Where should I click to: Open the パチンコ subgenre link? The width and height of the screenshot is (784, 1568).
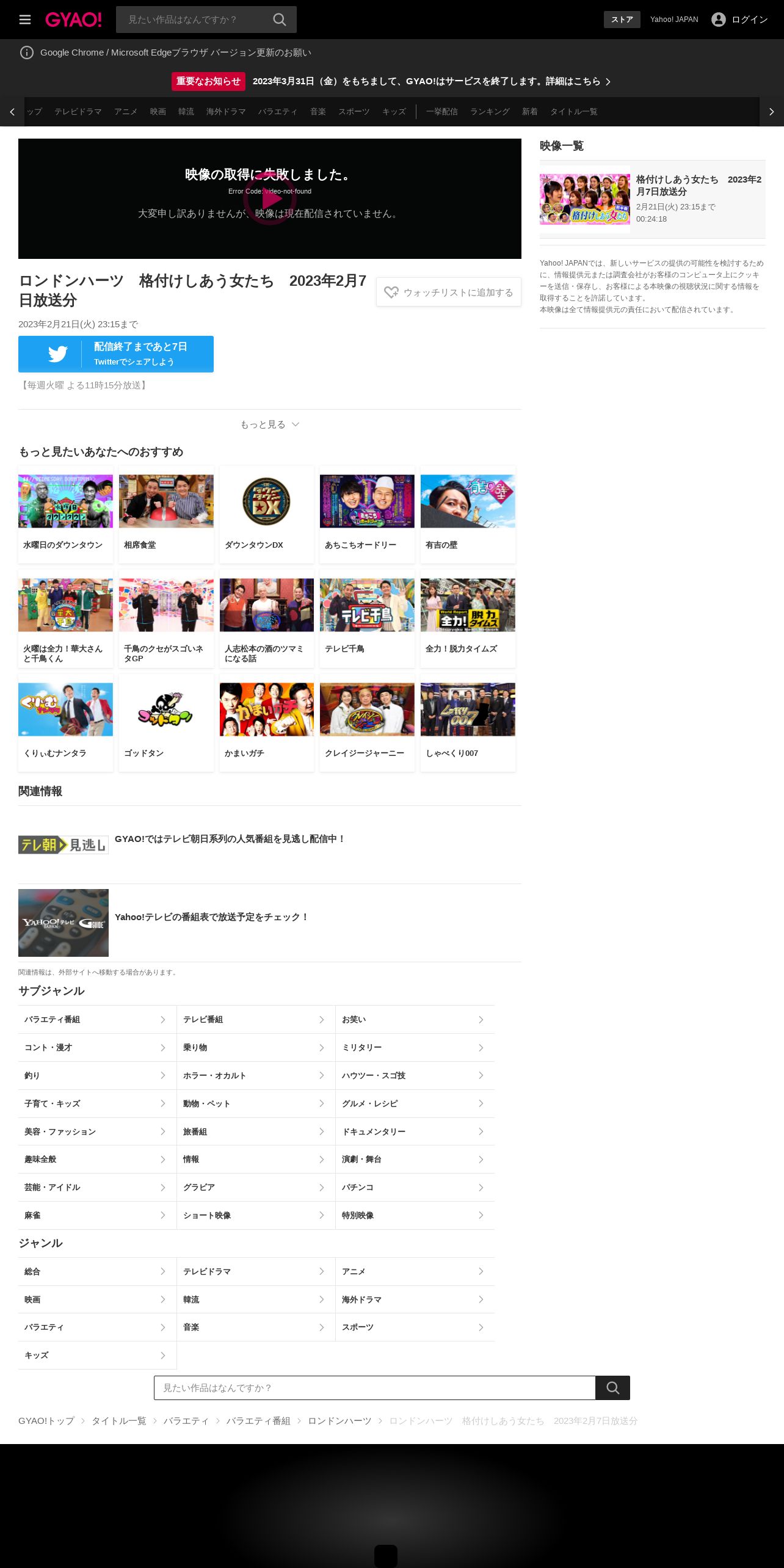[415, 1188]
